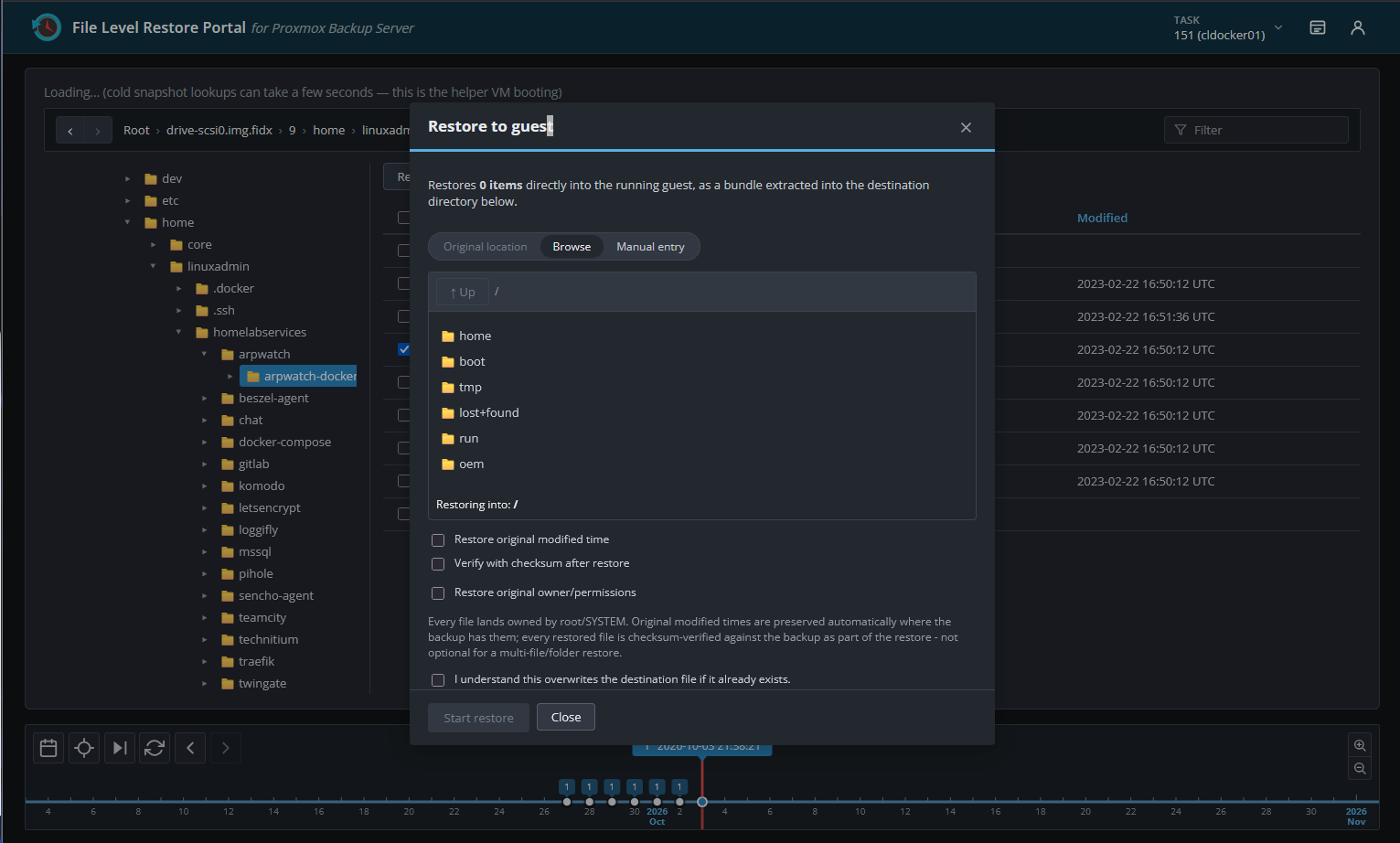This screenshot has height=843, width=1400.
Task: Switch to the Original location tab
Action: tap(486, 247)
